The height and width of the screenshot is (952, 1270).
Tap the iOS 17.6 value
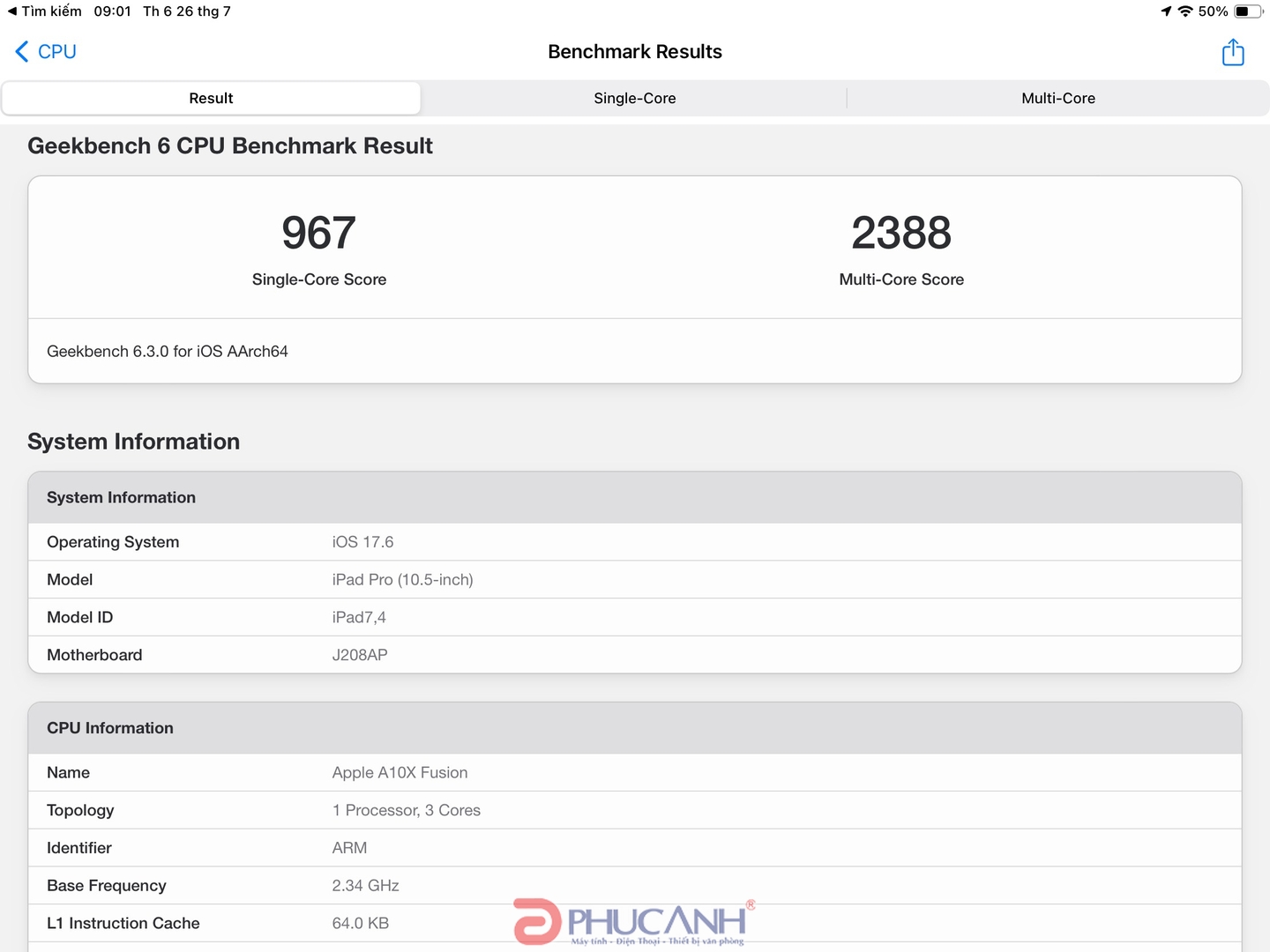[x=362, y=542]
